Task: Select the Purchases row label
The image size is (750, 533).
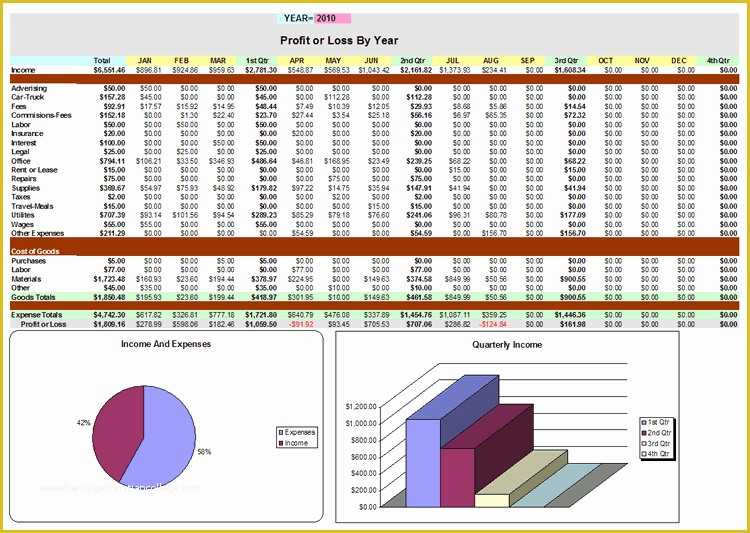Action: 29,261
